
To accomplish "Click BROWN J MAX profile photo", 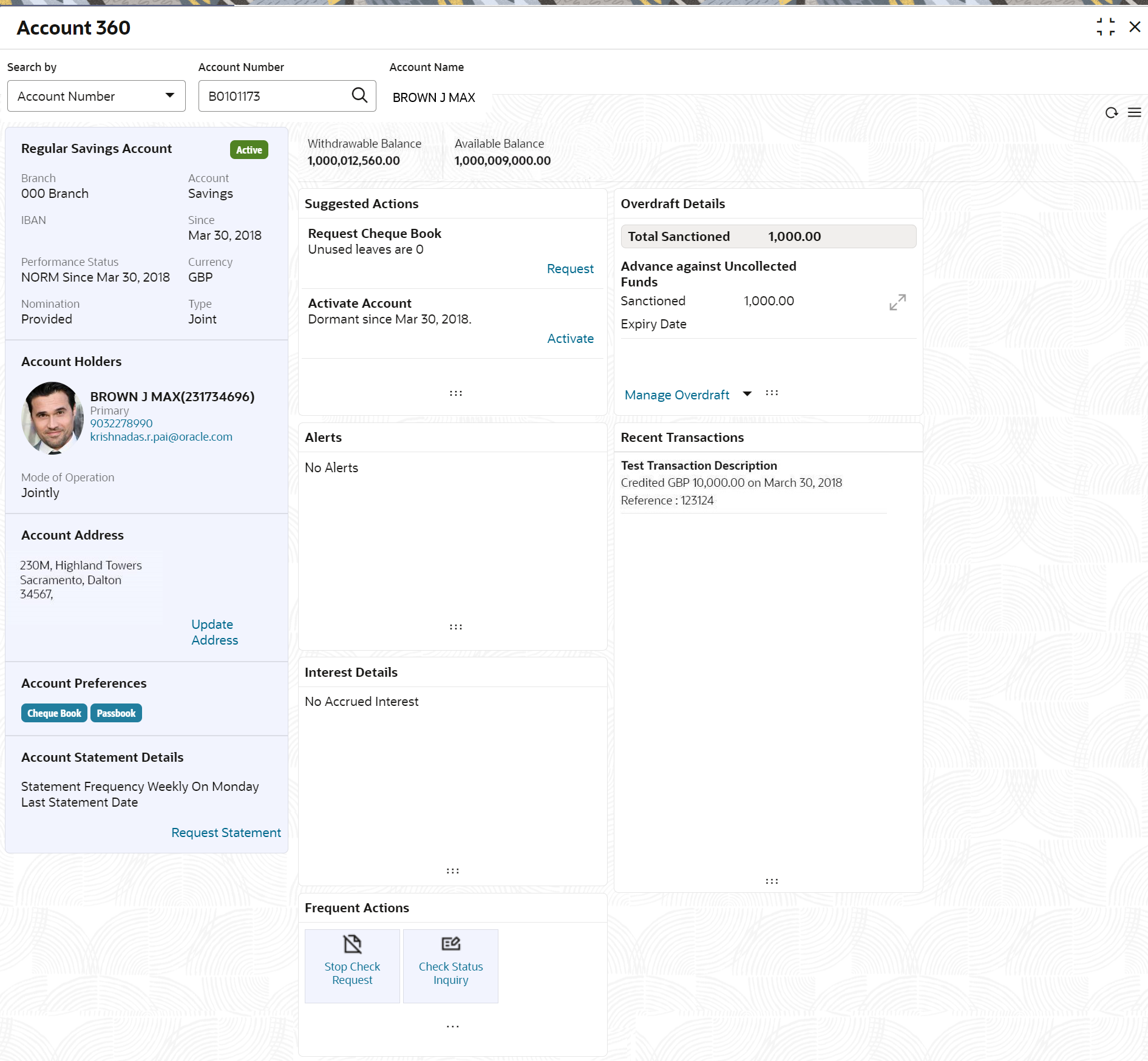I will coord(52,418).
